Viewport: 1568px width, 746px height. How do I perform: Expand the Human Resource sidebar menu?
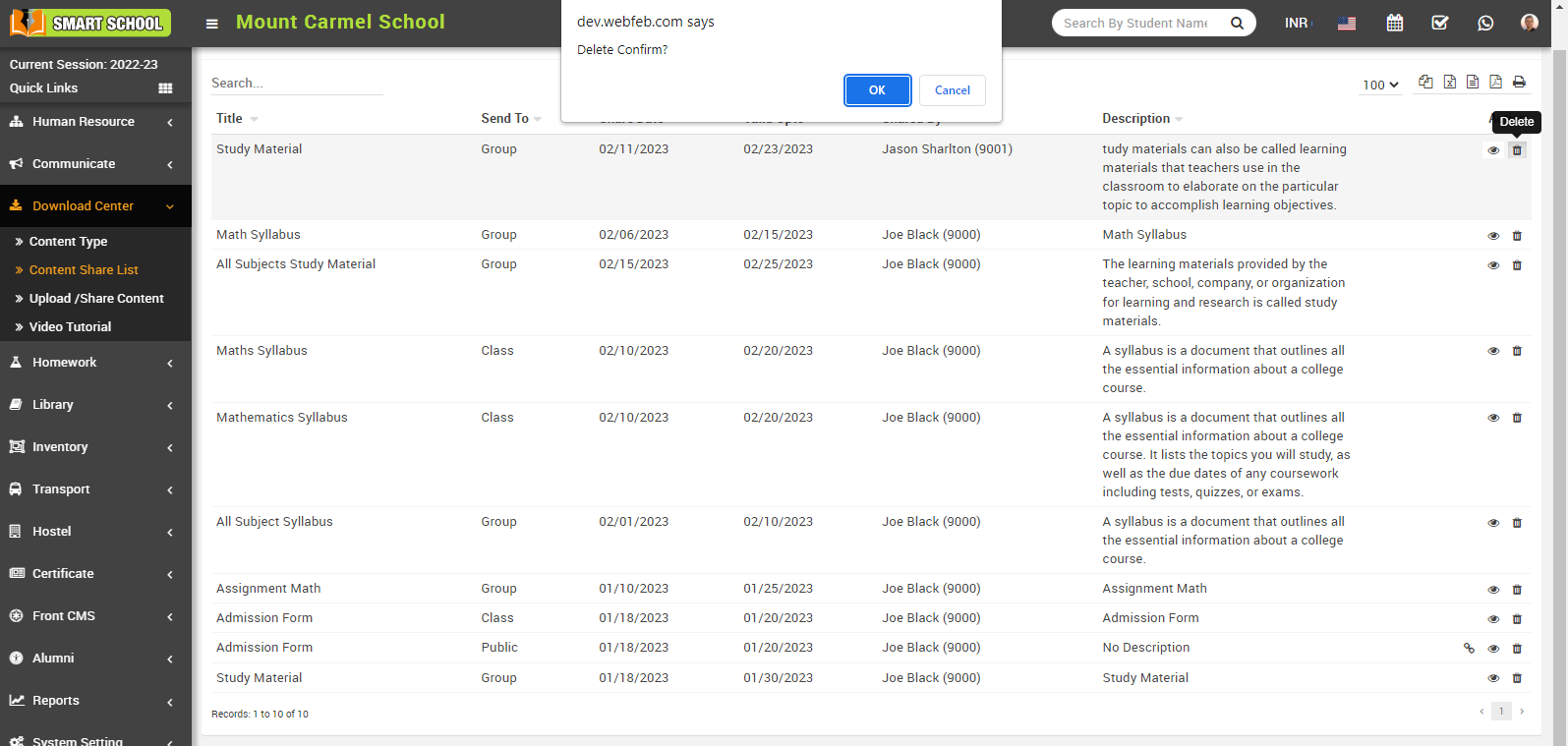(x=95, y=122)
